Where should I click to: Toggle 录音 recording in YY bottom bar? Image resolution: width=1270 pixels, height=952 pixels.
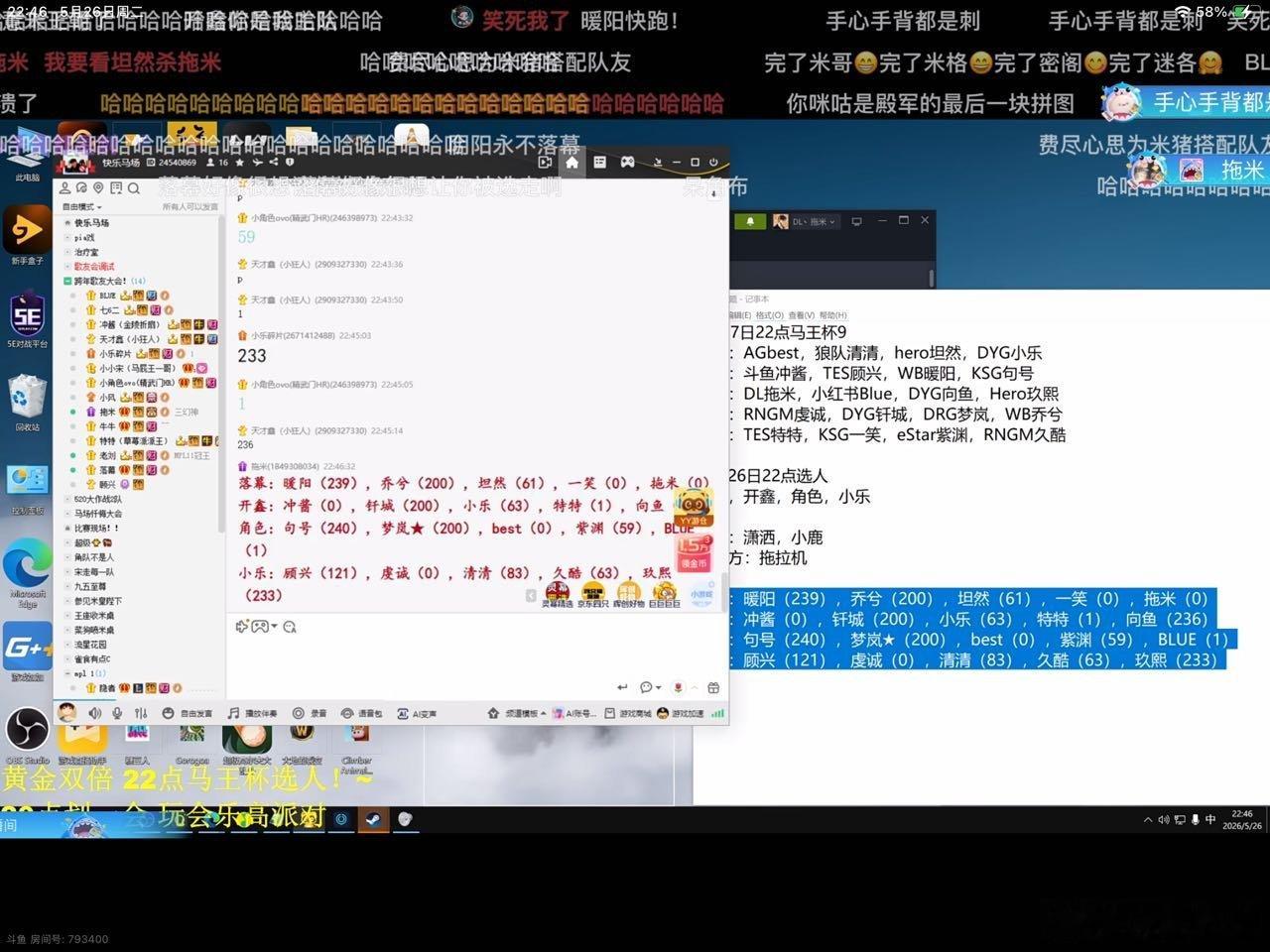[x=311, y=713]
